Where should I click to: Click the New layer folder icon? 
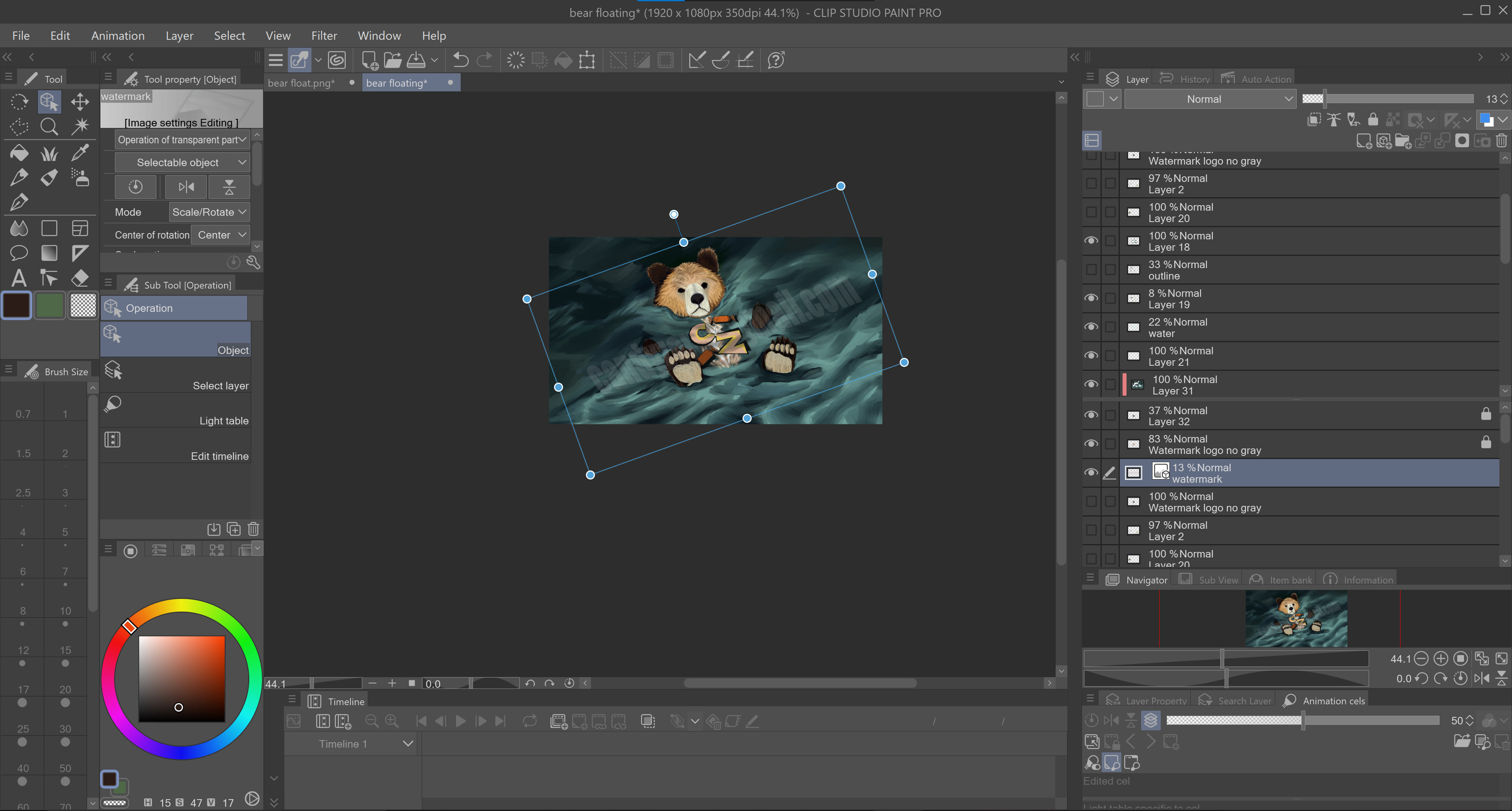[1403, 140]
